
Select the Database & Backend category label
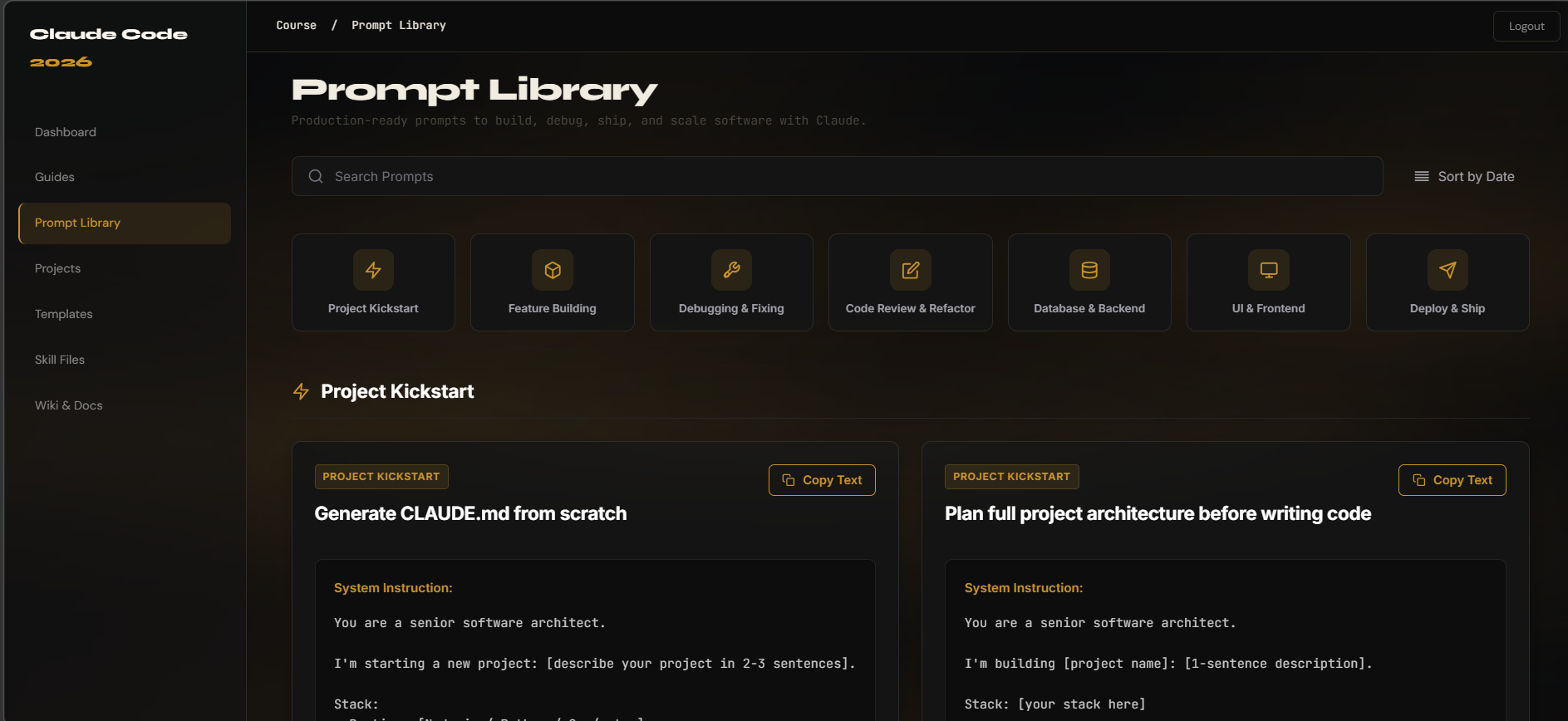[x=1089, y=308]
